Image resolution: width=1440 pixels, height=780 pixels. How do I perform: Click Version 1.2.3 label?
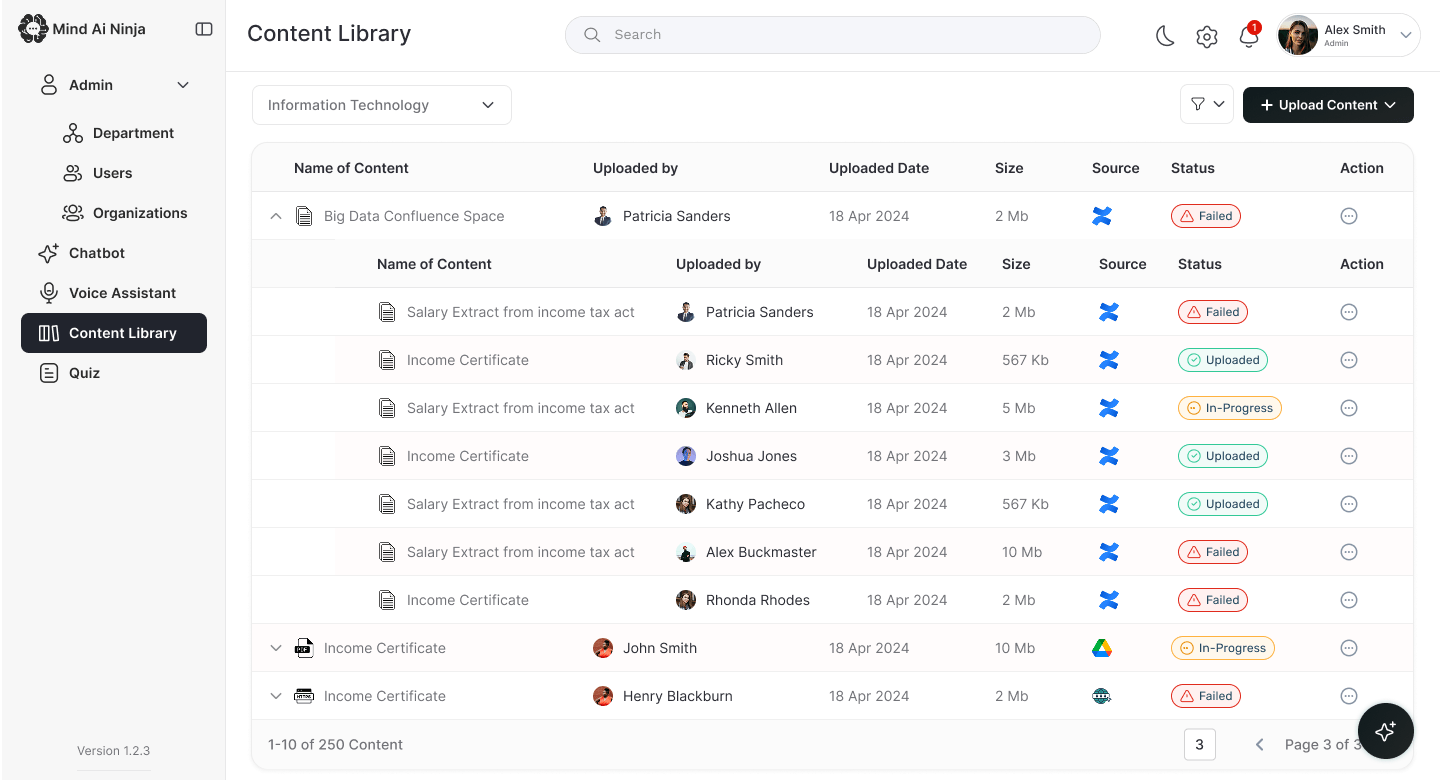tap(113, 751)
